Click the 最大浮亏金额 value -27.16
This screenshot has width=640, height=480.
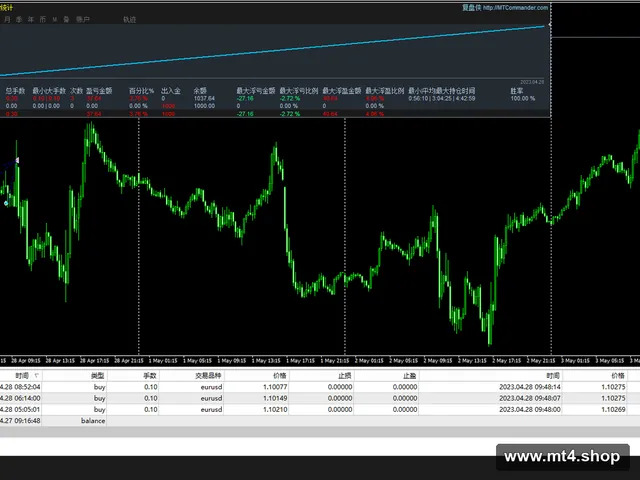[245, 98]
